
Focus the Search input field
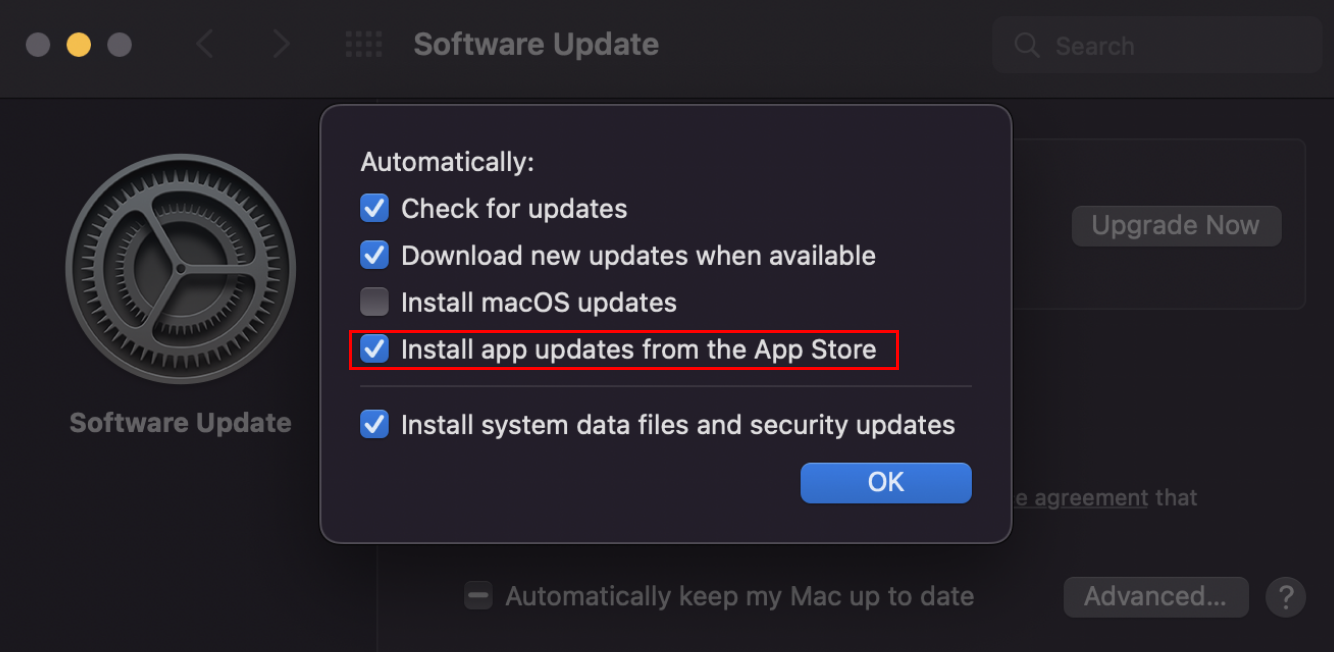1157,46
